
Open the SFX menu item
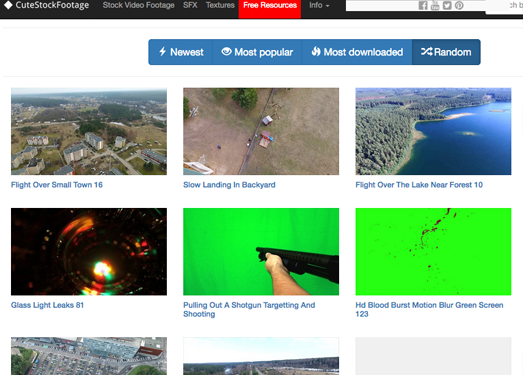(x=190, y=5)
